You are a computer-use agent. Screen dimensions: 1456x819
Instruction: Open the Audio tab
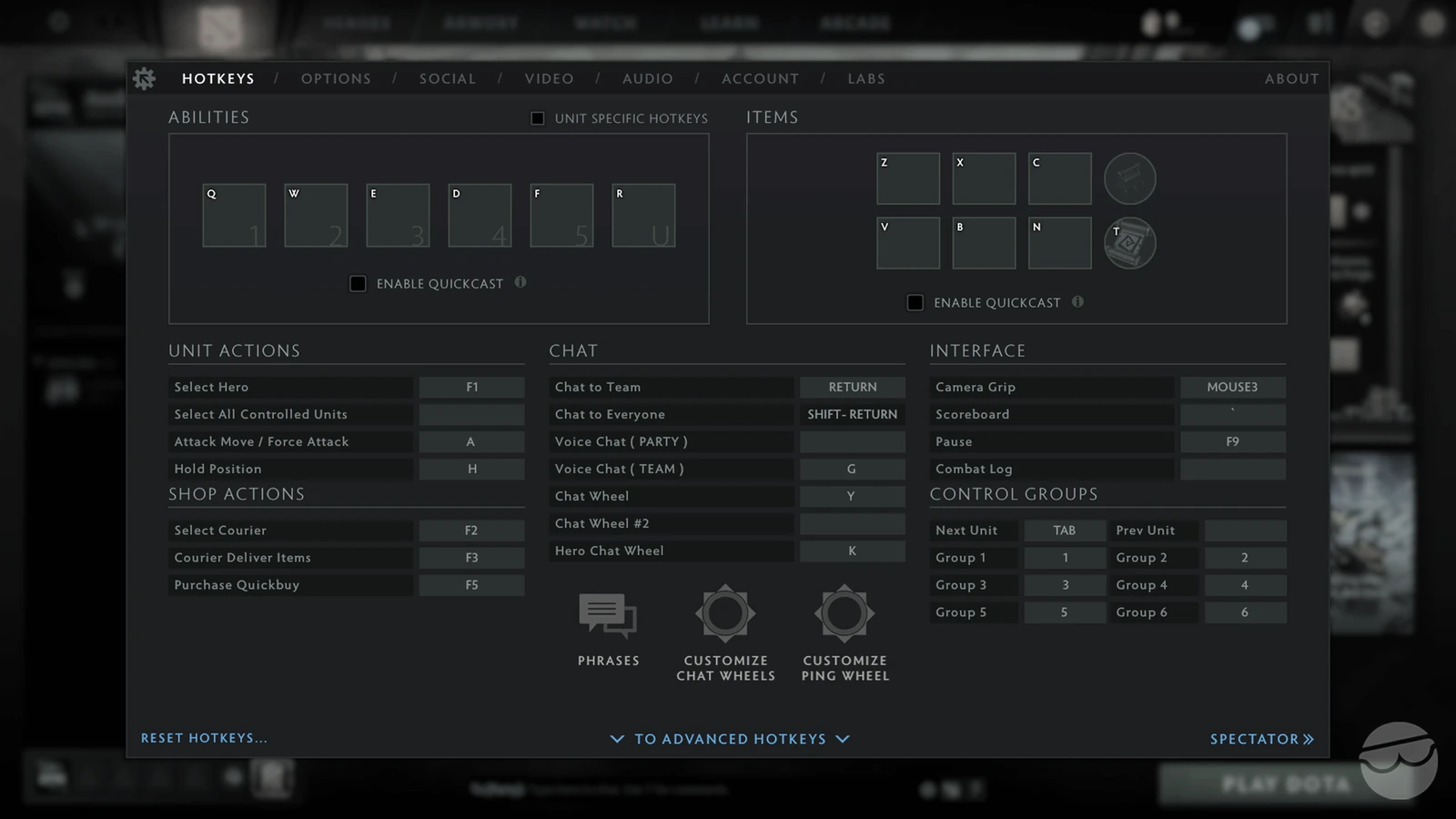[648, 78]
